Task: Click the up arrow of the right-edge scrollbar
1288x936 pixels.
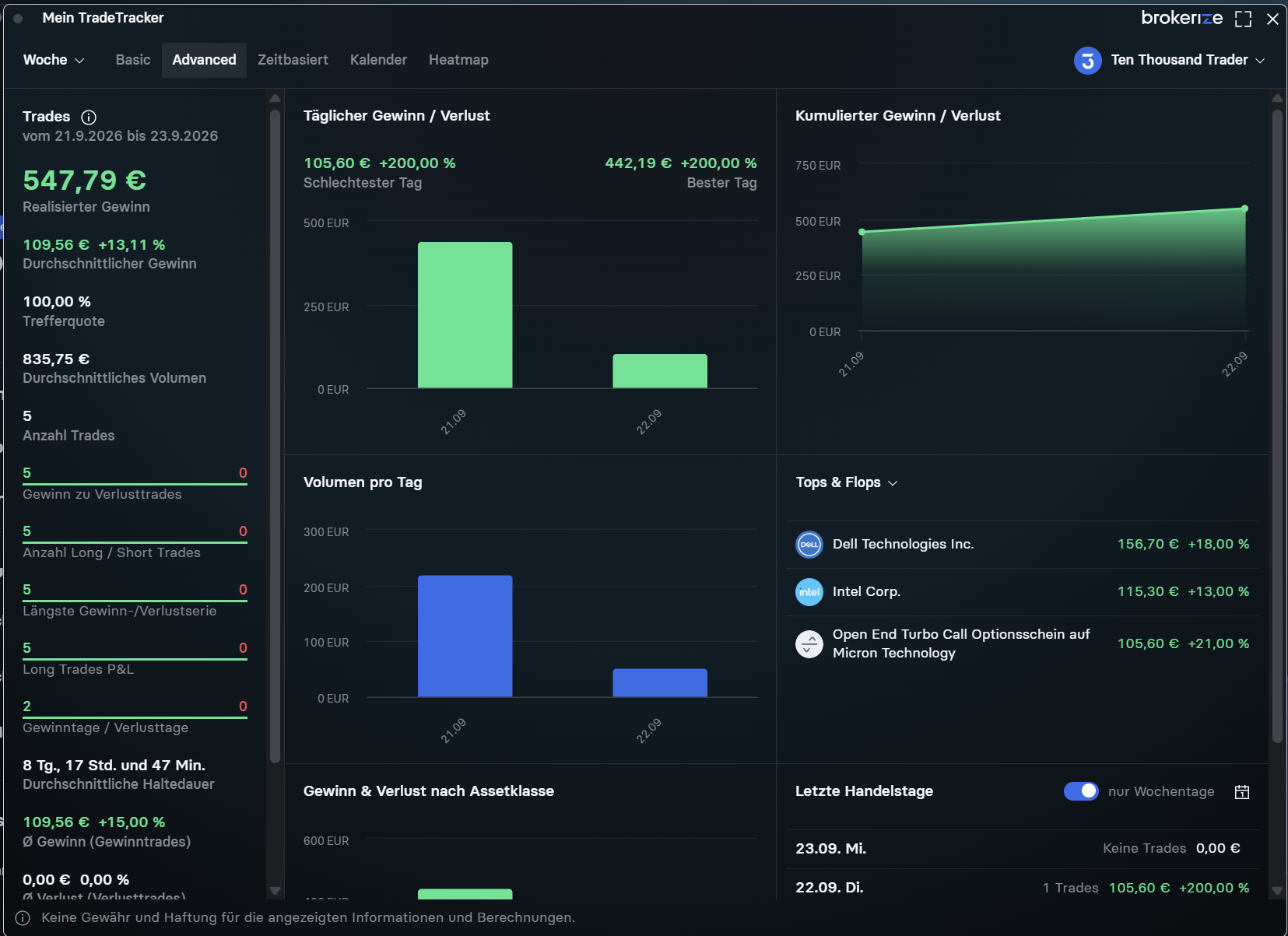Action: tap(1277, 98)
